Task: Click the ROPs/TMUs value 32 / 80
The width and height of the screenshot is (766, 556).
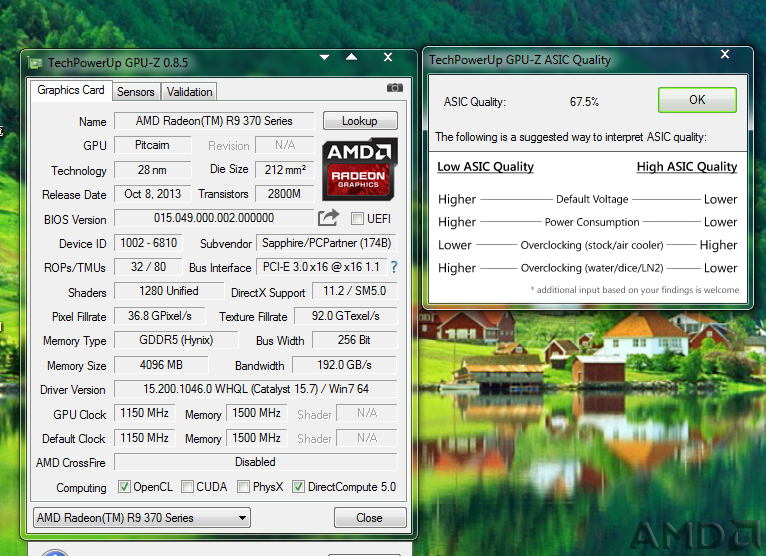Action: pos(148,267)
